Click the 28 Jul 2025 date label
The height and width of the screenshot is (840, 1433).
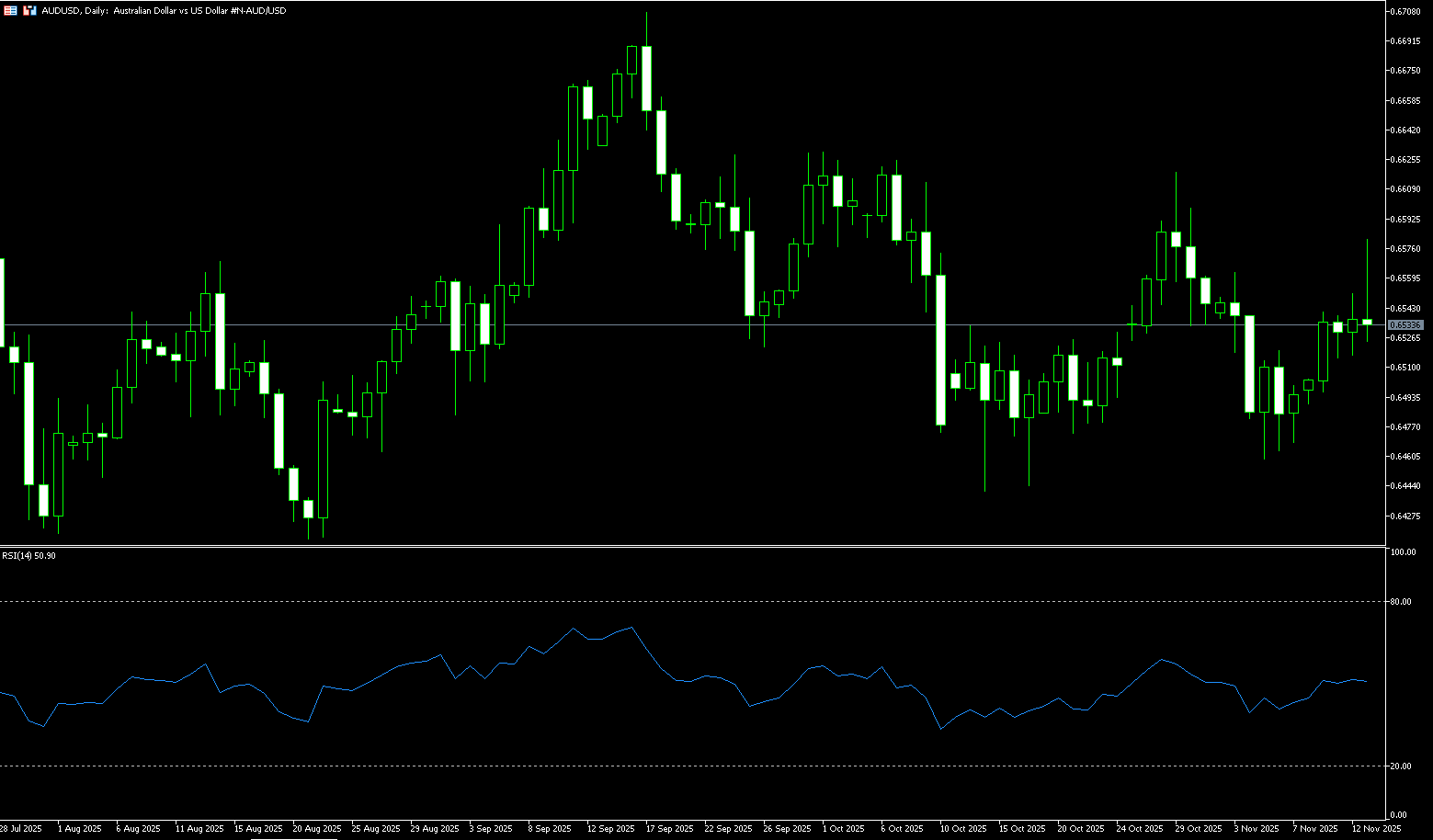click(x=21, y=829)
